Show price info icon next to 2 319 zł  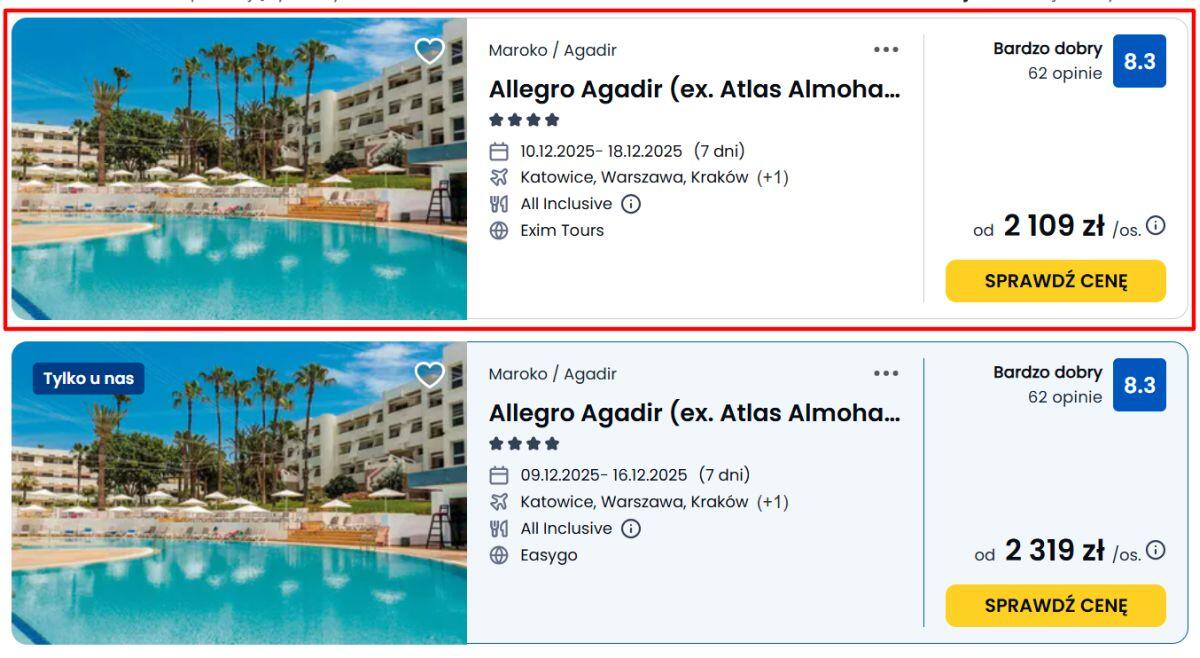1156,550
